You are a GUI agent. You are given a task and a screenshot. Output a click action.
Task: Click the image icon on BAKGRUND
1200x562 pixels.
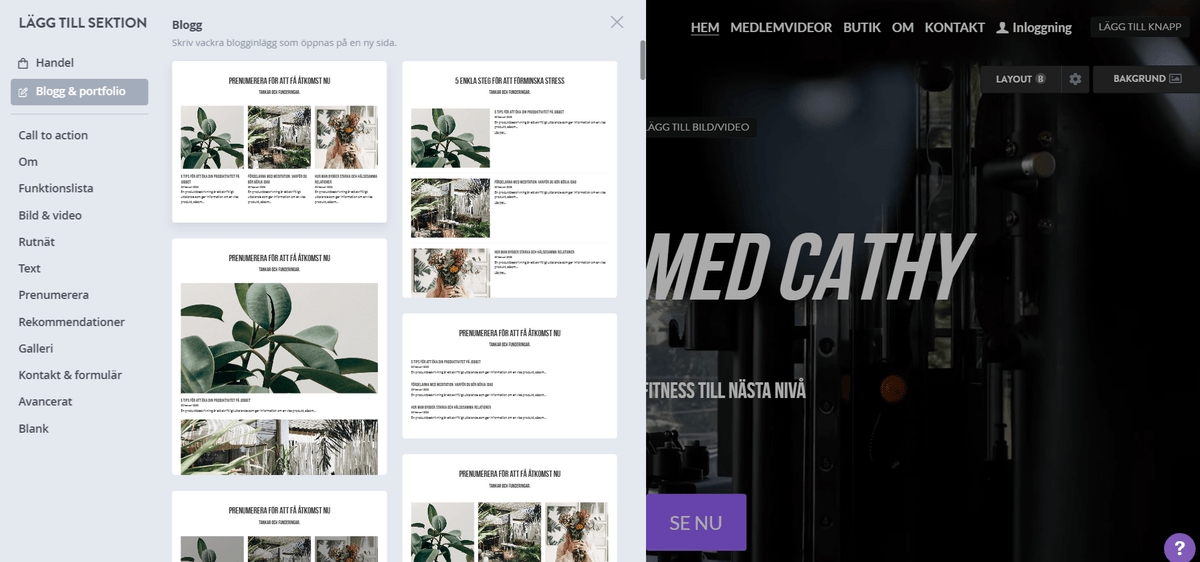pos(1175,78)
